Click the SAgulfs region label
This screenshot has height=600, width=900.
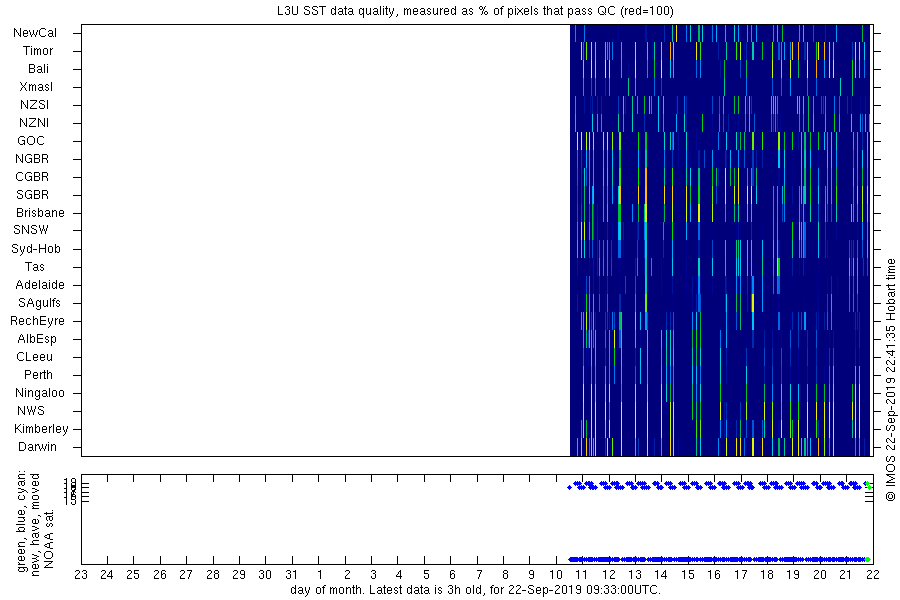[x=39, y=303]
